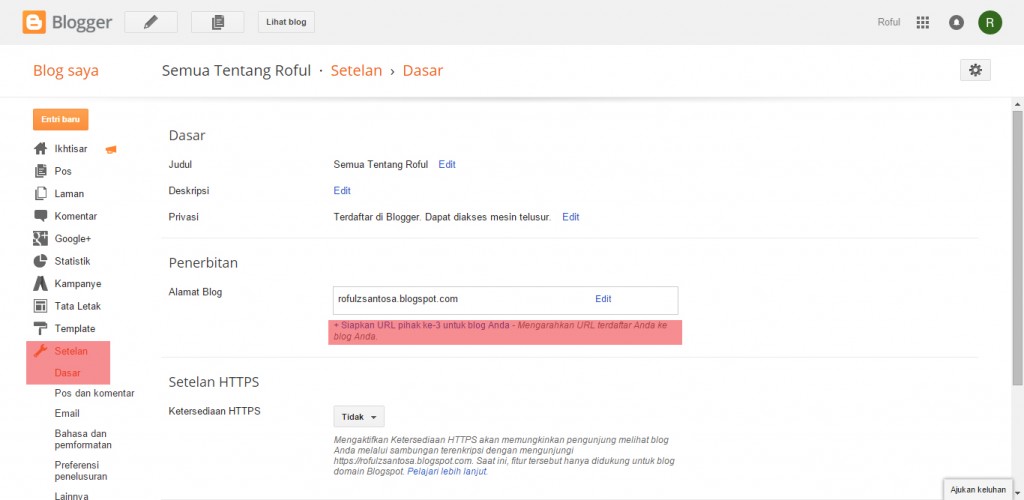Open the Google apps grid
The width and height of the screenshot is (1024, 500).
tap(923, 22)
